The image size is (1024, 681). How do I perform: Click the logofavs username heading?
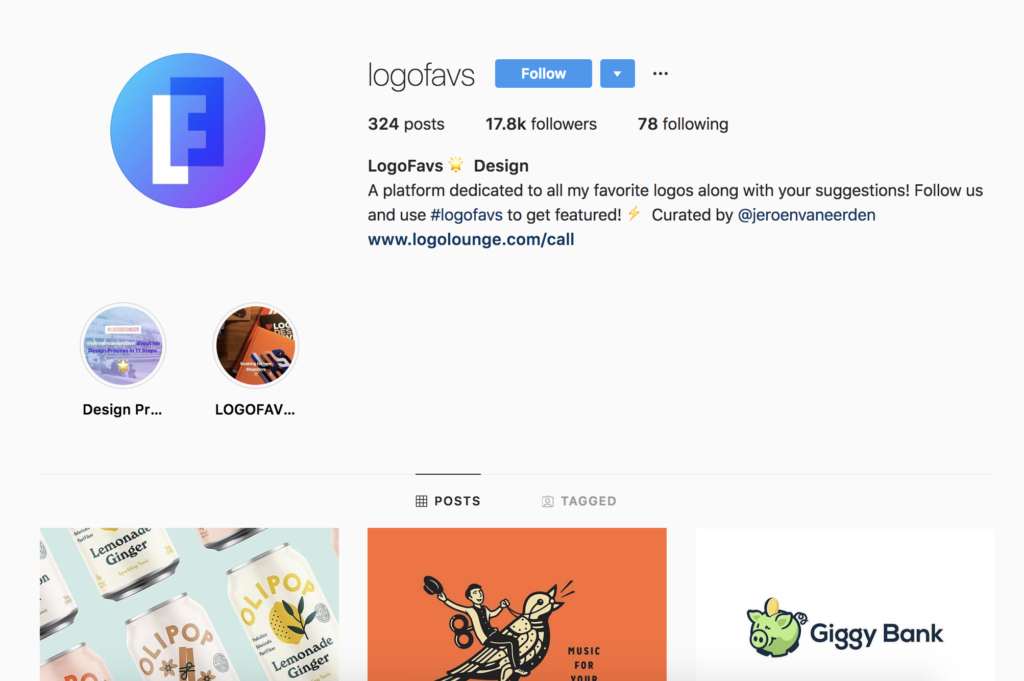(421, 74)
